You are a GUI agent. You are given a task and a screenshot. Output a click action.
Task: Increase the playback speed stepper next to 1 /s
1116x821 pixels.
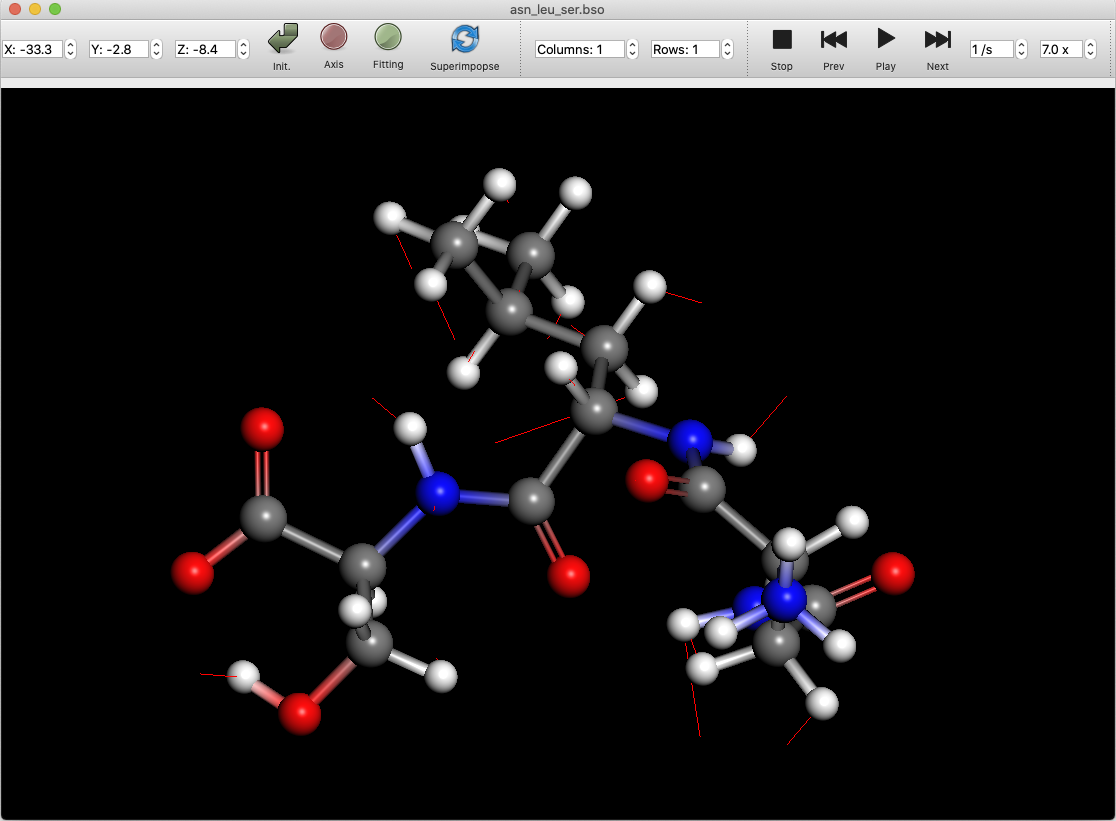(x=1021, y=43)
